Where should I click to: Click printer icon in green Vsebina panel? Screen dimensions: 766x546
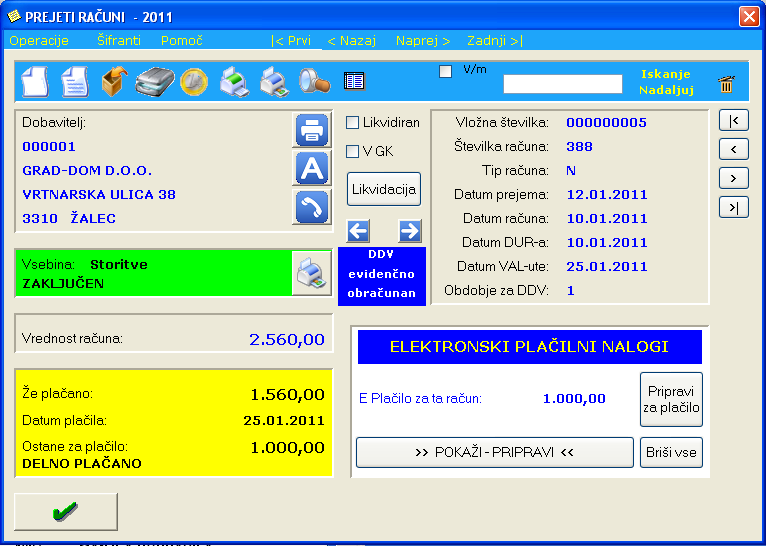click(x=310, y=273)
